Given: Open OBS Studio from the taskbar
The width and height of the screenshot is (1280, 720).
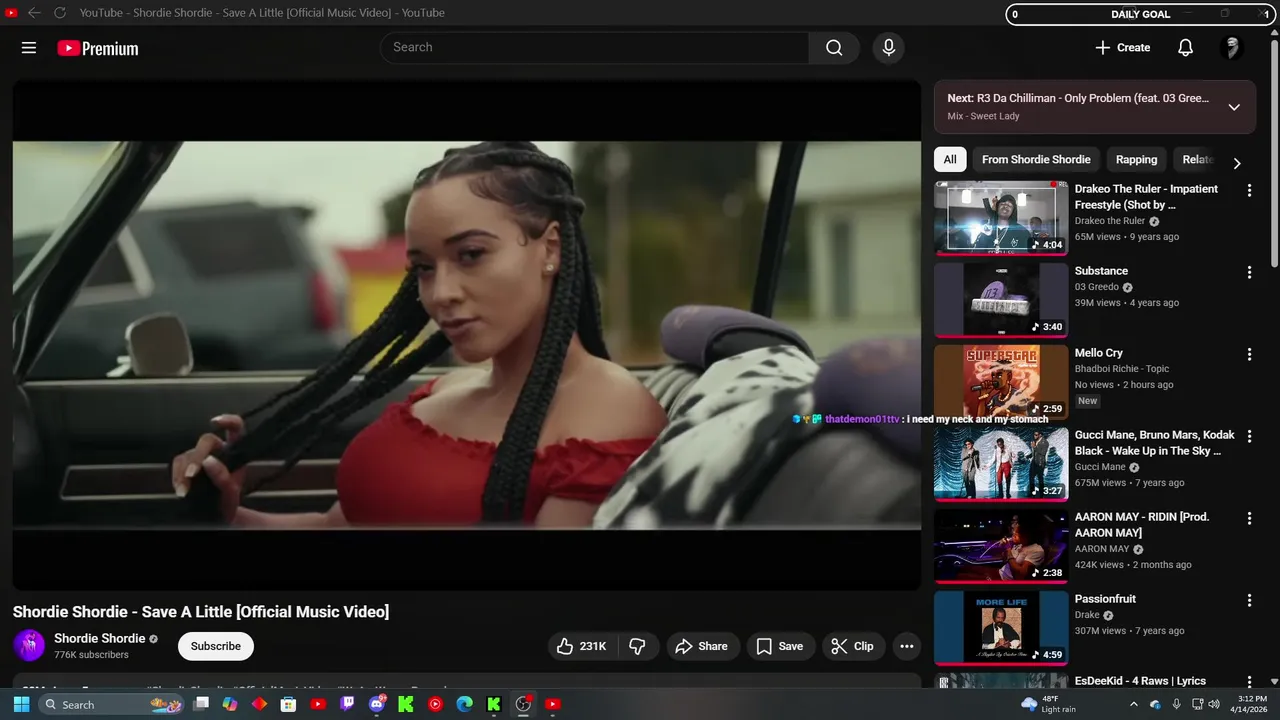Looking at the screenshot, I should pyautogui.click(x=523, y=704).
